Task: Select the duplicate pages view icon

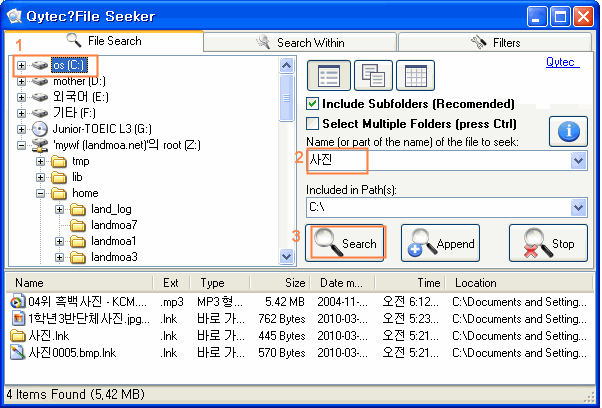Action: [x=373, y=75]
